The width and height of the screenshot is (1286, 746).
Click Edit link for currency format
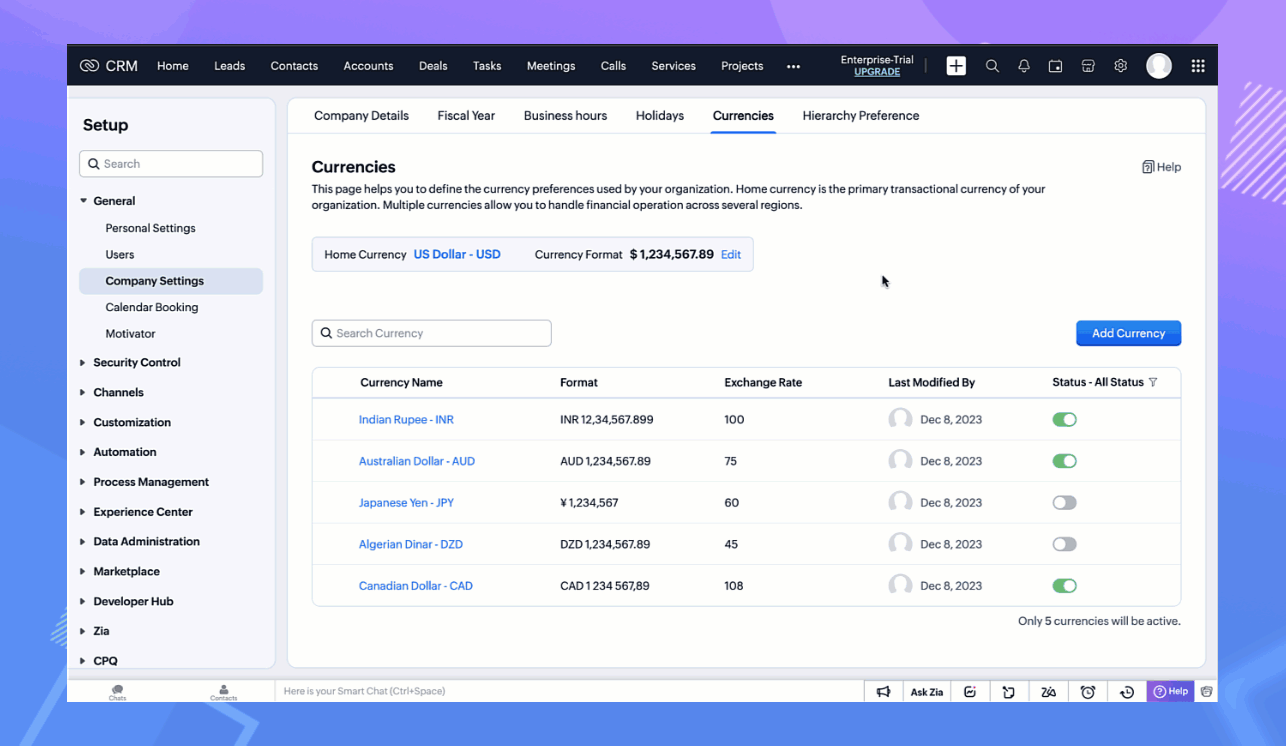click(x=731, y=255)
